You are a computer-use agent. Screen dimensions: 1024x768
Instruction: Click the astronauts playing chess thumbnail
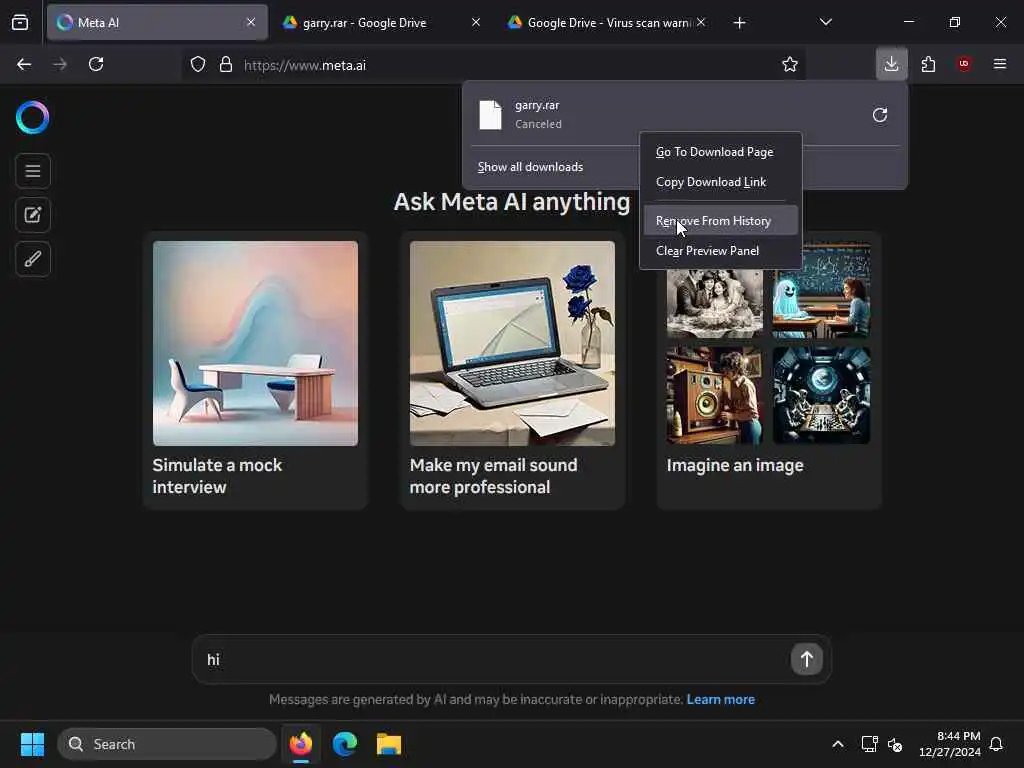pos(822,396)
